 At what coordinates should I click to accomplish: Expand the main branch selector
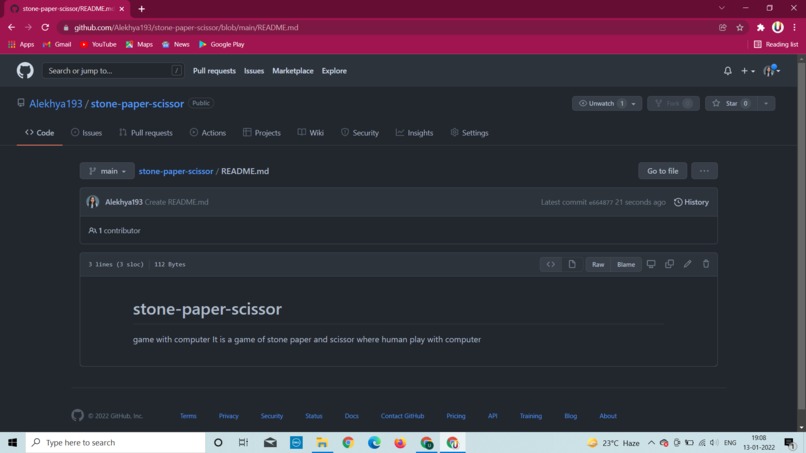tap(107, 171)
